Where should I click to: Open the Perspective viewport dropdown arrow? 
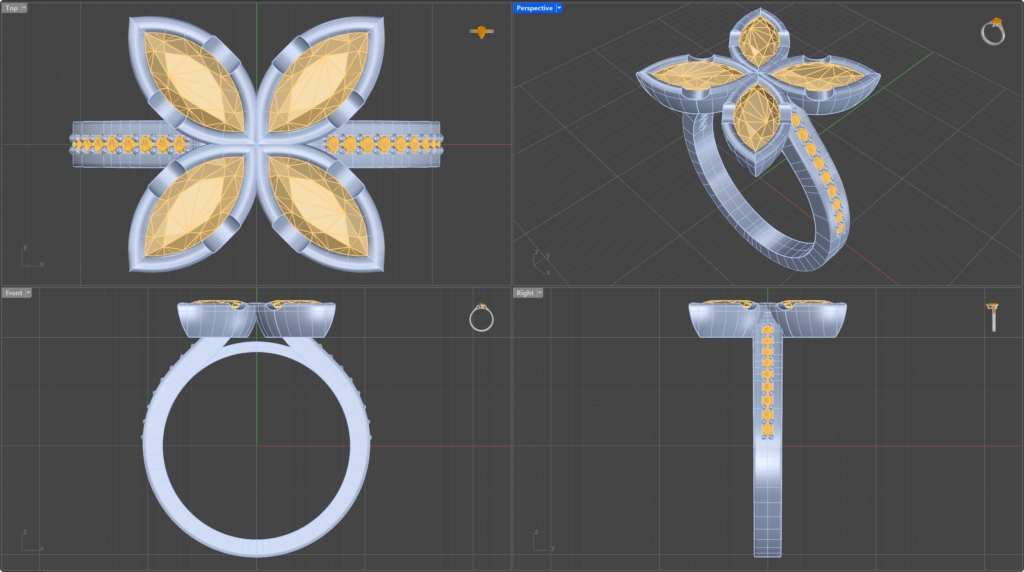[x=558, y=8]
